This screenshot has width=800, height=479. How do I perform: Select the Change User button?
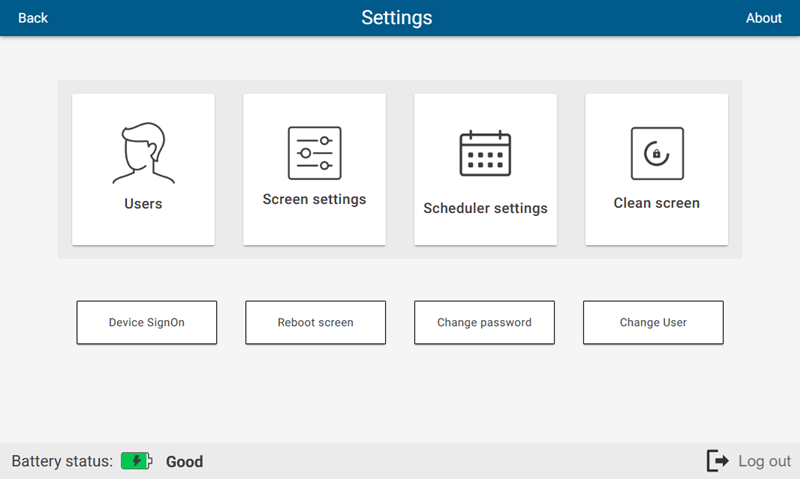pos(653,322)
